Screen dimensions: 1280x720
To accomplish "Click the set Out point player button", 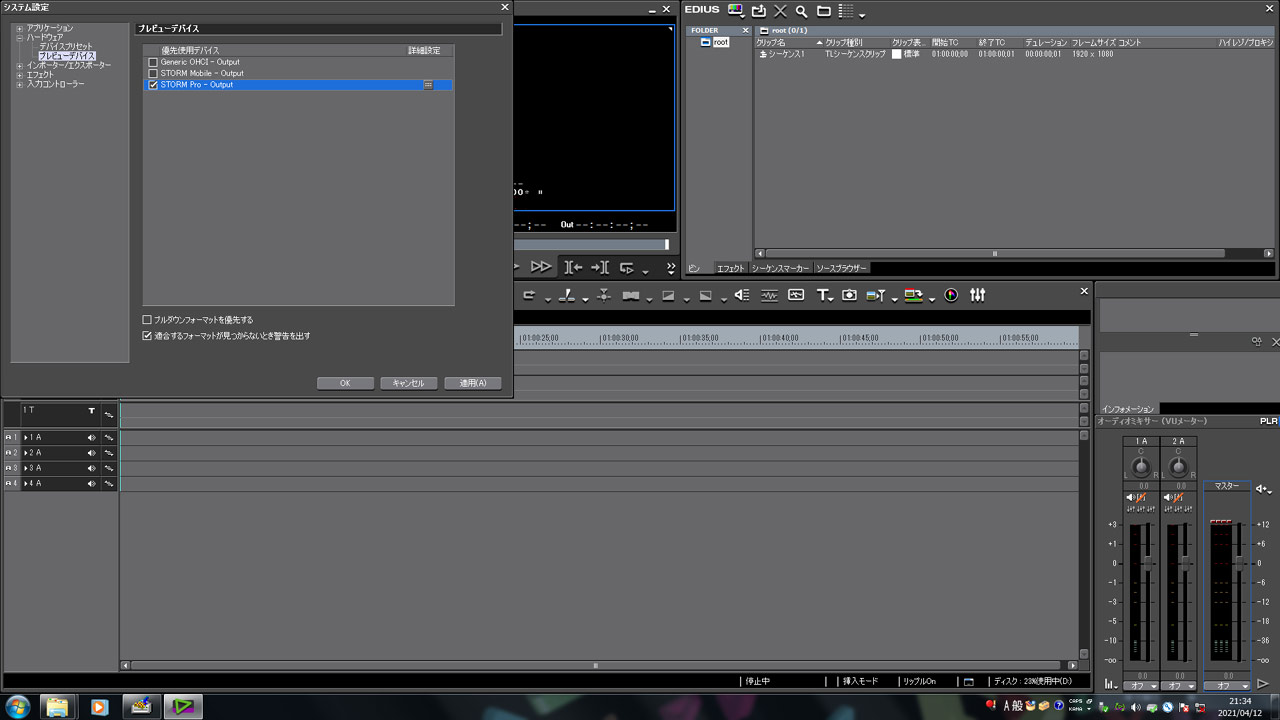I will 600,267.
